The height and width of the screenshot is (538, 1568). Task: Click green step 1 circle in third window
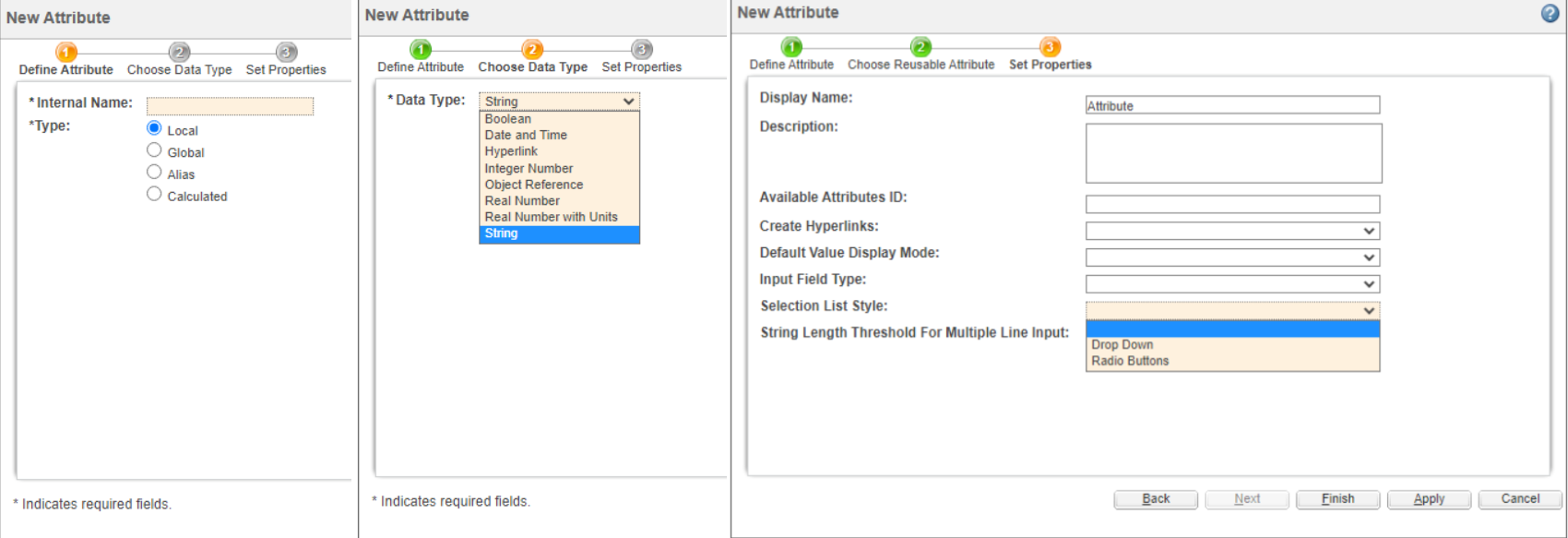tap(791, 47)
